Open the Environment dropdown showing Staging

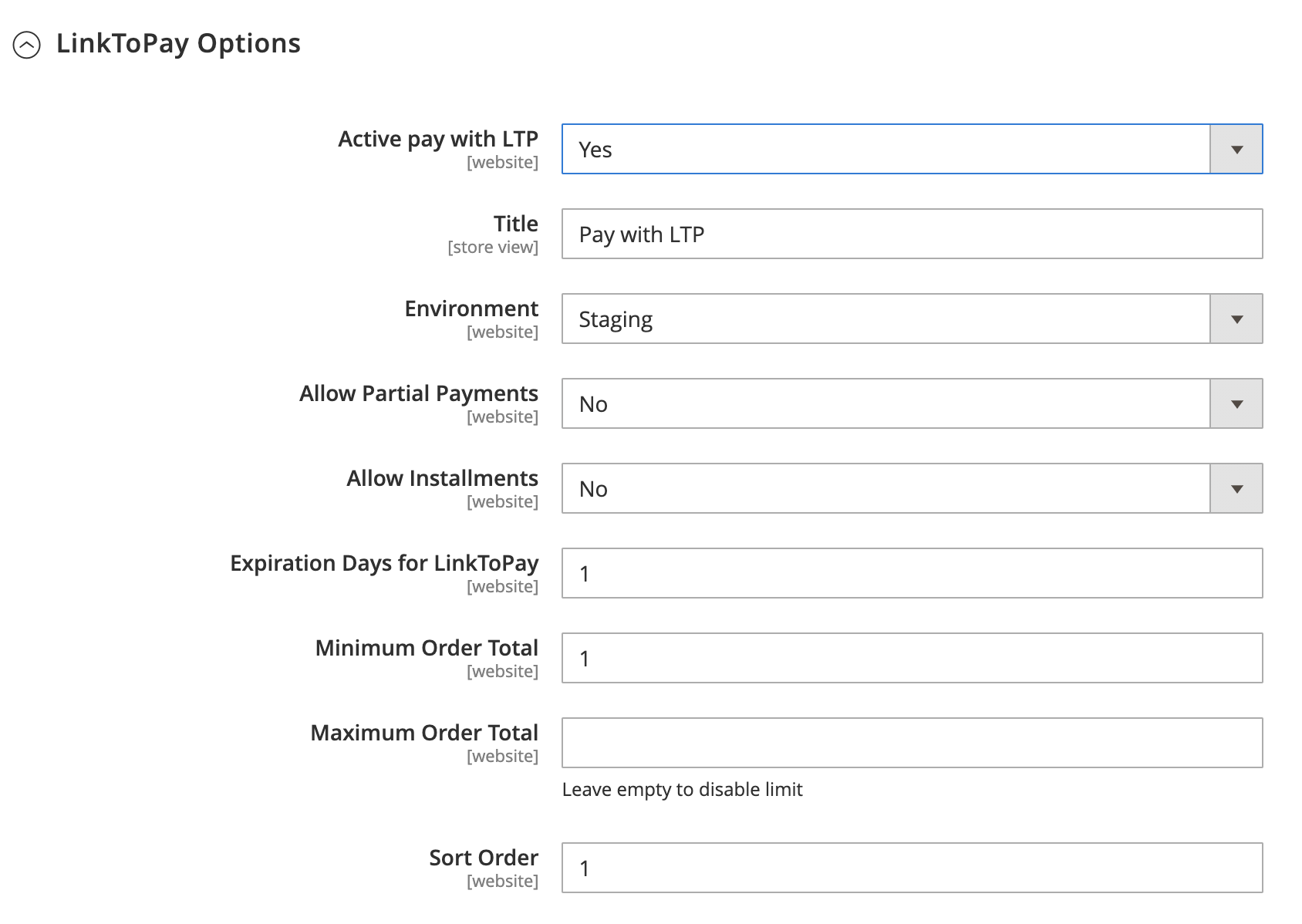point(912,319)
